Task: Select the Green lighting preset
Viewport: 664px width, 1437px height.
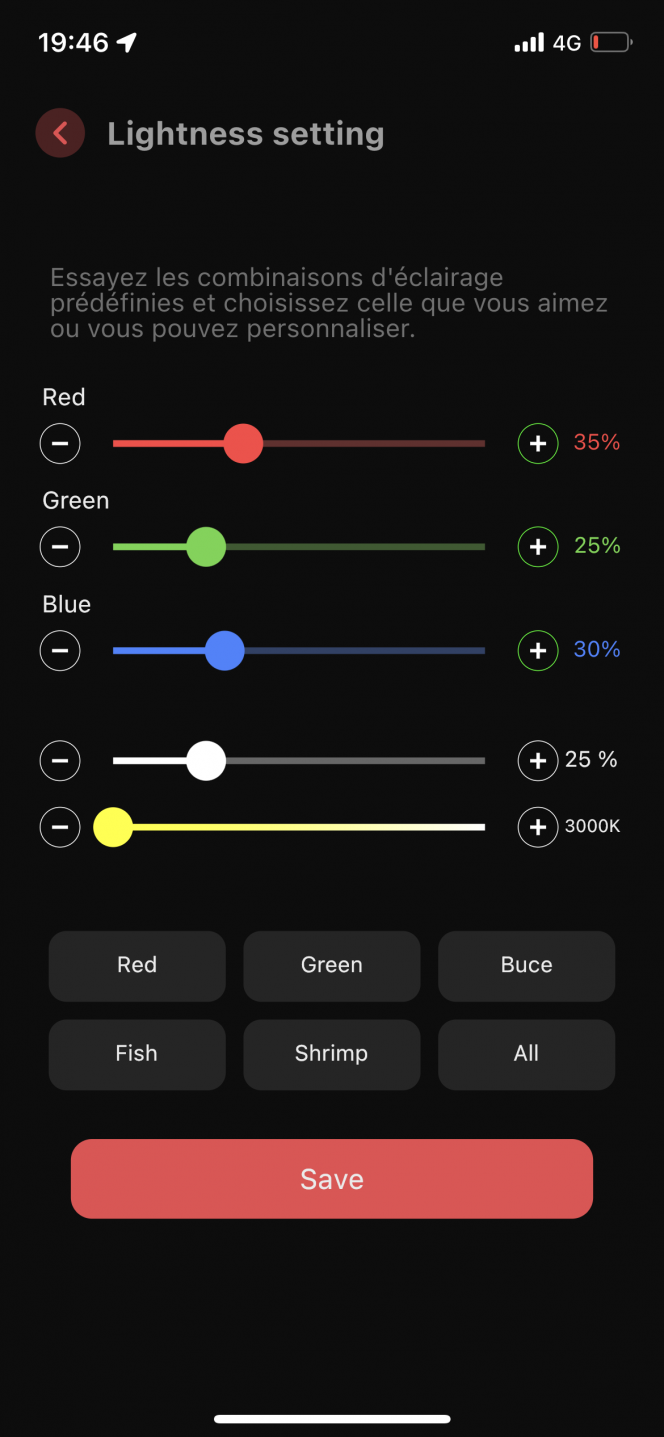Action: click(x=332, y=966)
